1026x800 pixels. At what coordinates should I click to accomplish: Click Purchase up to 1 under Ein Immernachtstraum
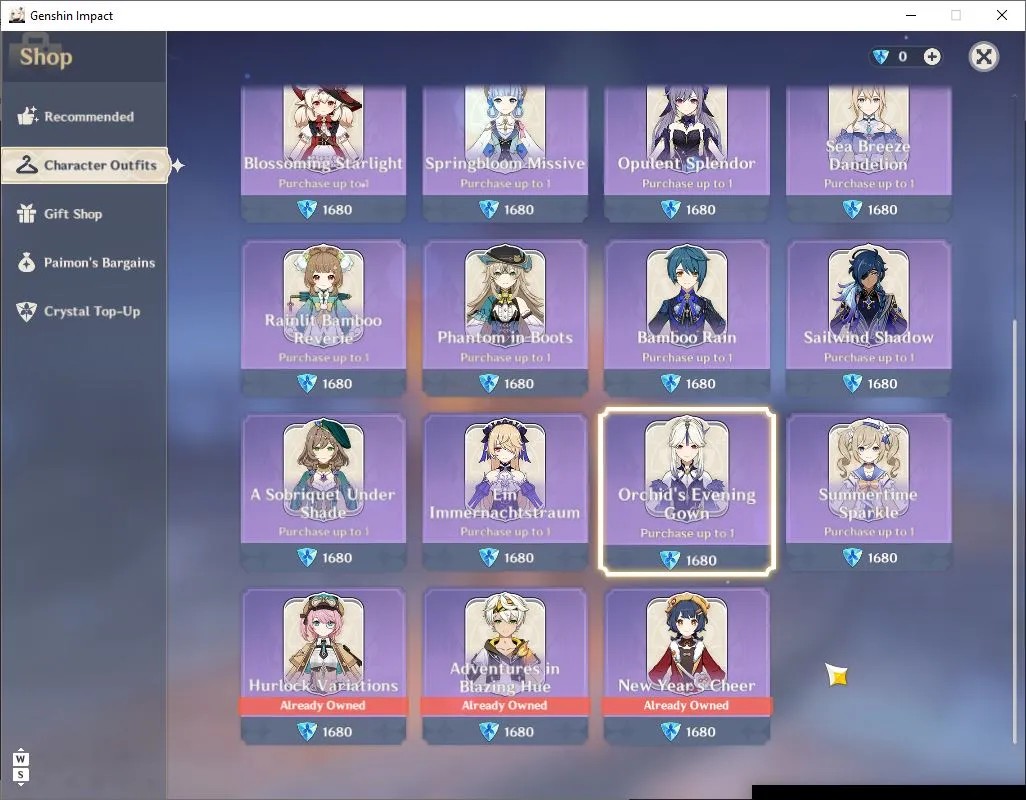(505, 532)
